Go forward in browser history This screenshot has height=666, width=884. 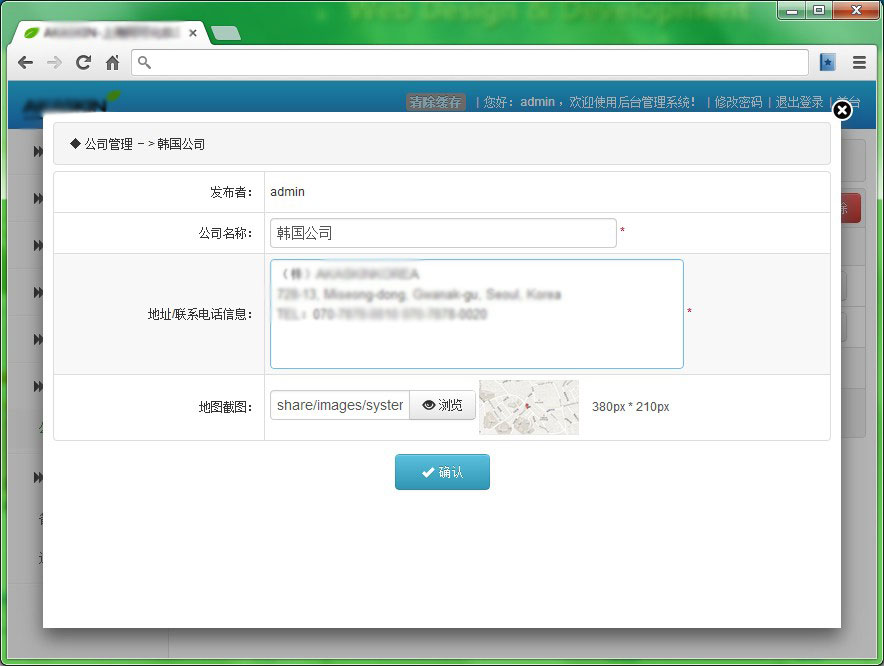[55, 62]
